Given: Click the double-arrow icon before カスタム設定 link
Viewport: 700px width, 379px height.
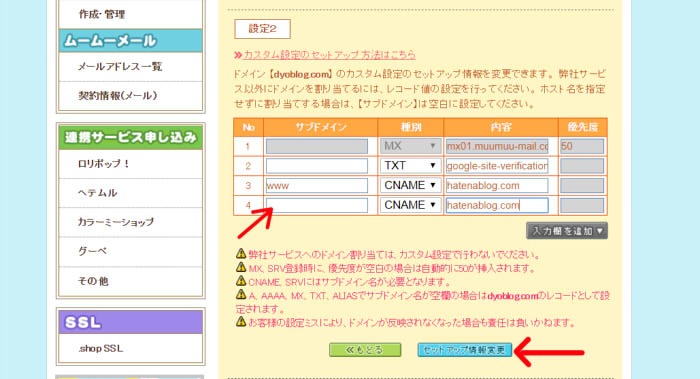Looking at the screenshot, I should (238, 55).
